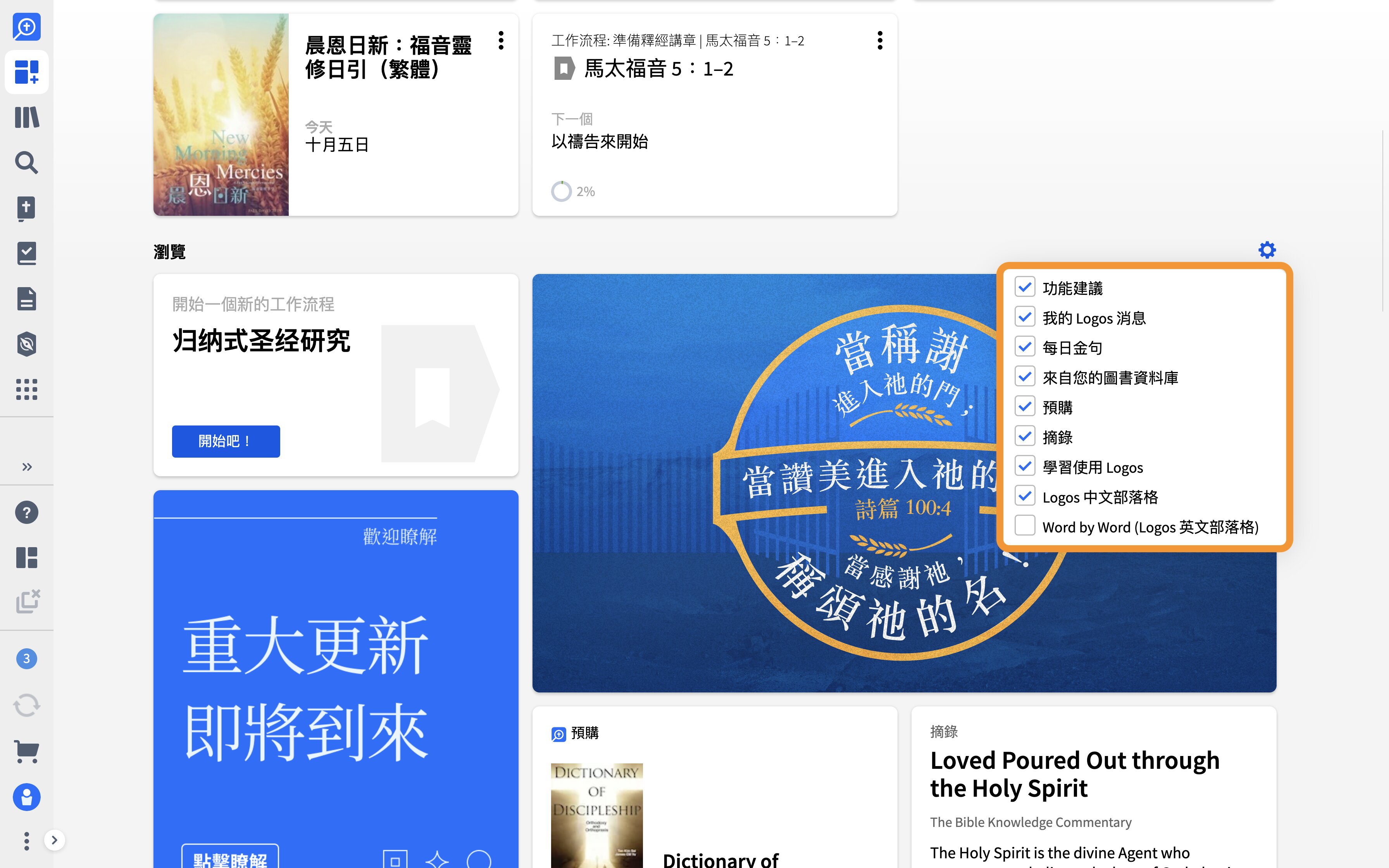The image size is (1389, 868).
Task: Click the 開始一個新的工作流程 label
Action: 253,304
